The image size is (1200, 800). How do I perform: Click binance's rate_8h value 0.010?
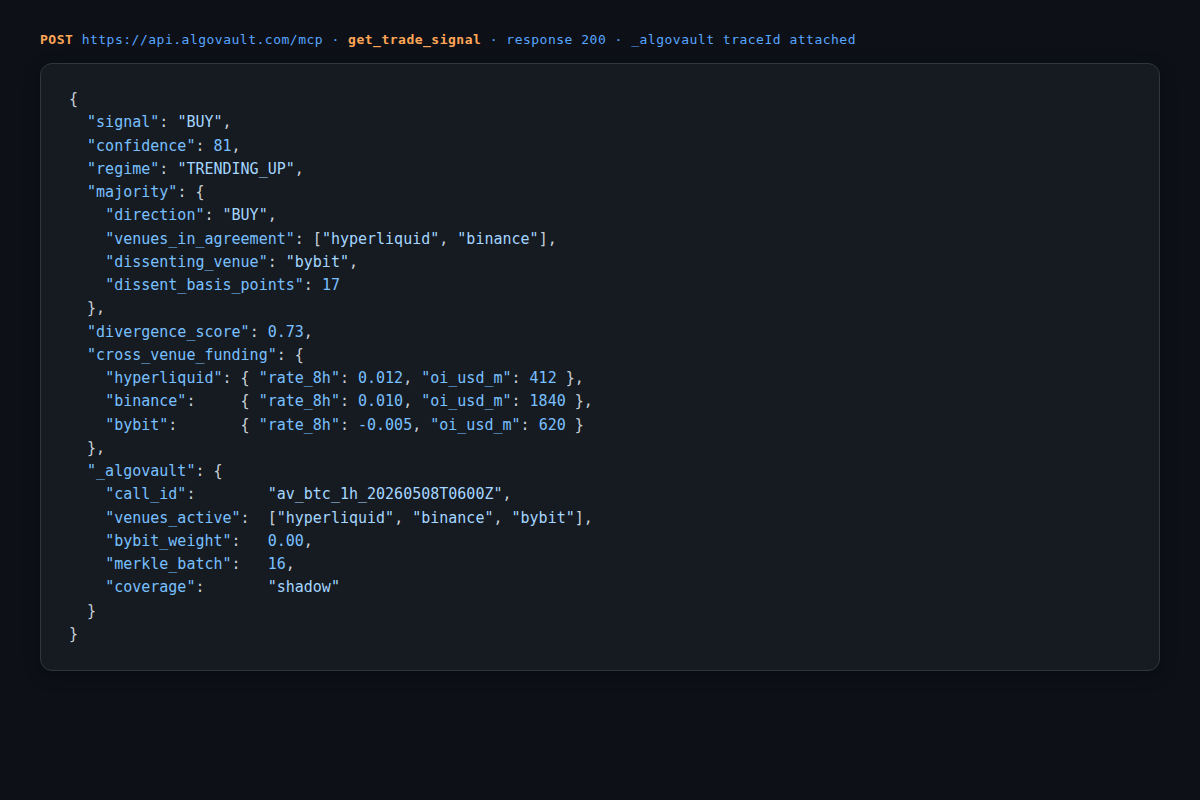click(x=381, y=401)
